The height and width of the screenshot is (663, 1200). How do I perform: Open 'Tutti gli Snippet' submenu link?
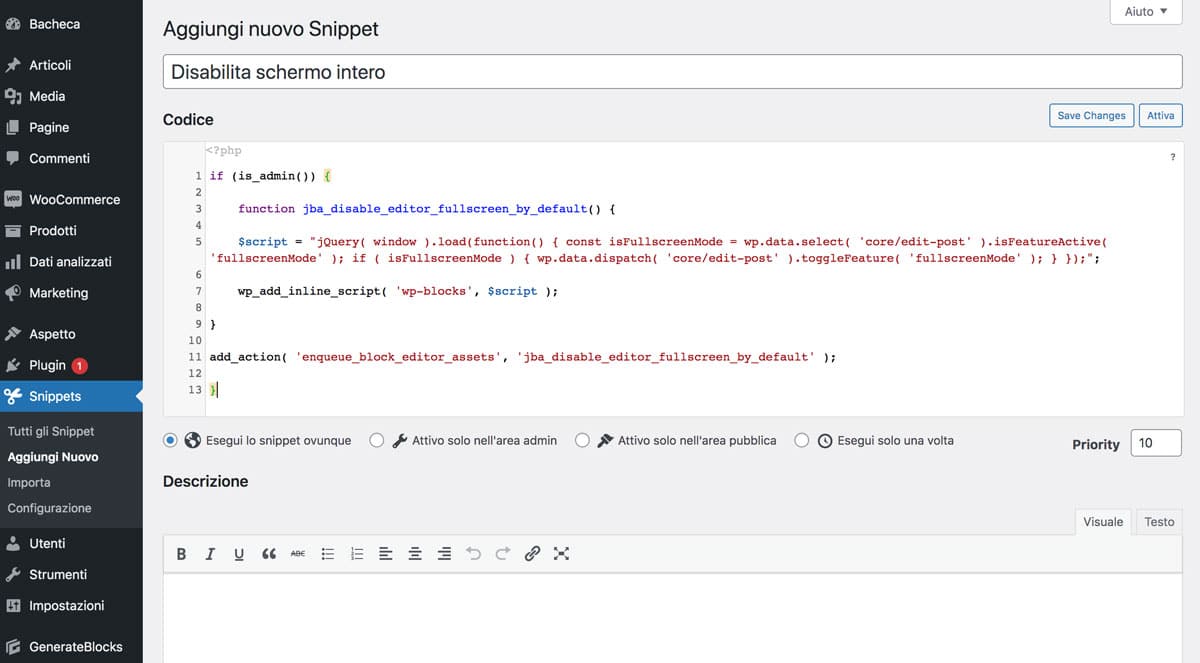click(51, 431)
